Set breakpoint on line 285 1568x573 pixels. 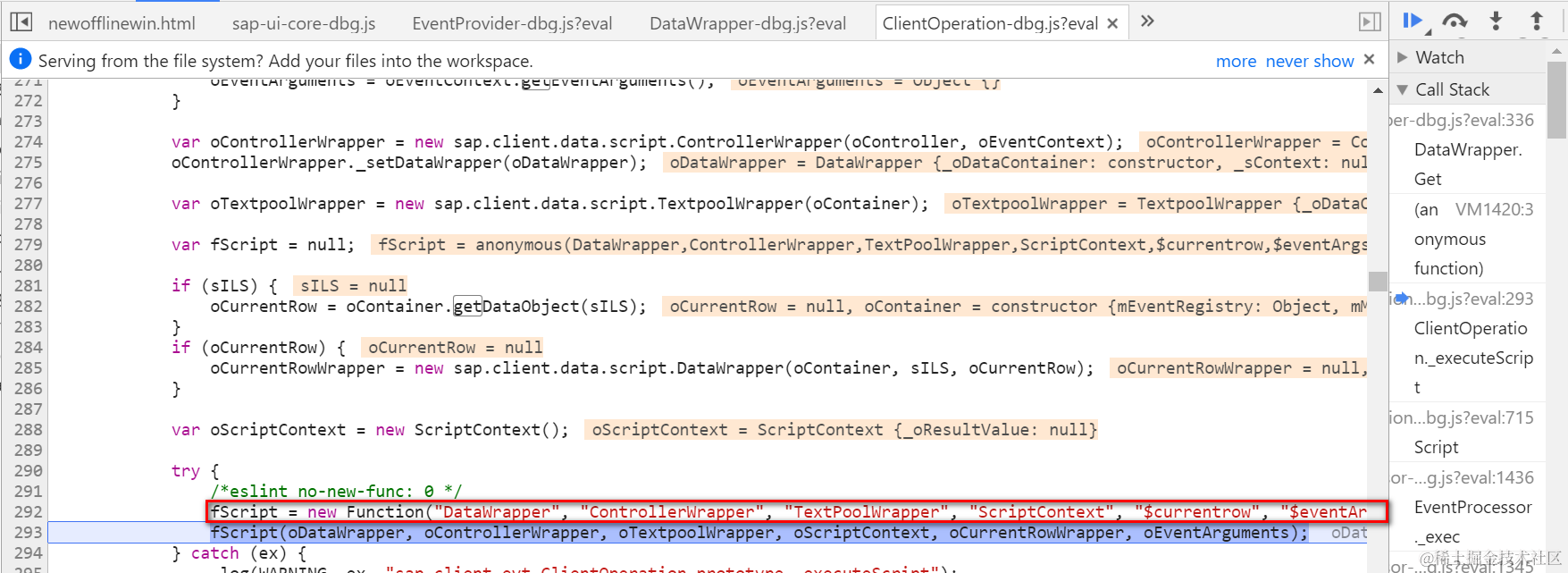28,367
